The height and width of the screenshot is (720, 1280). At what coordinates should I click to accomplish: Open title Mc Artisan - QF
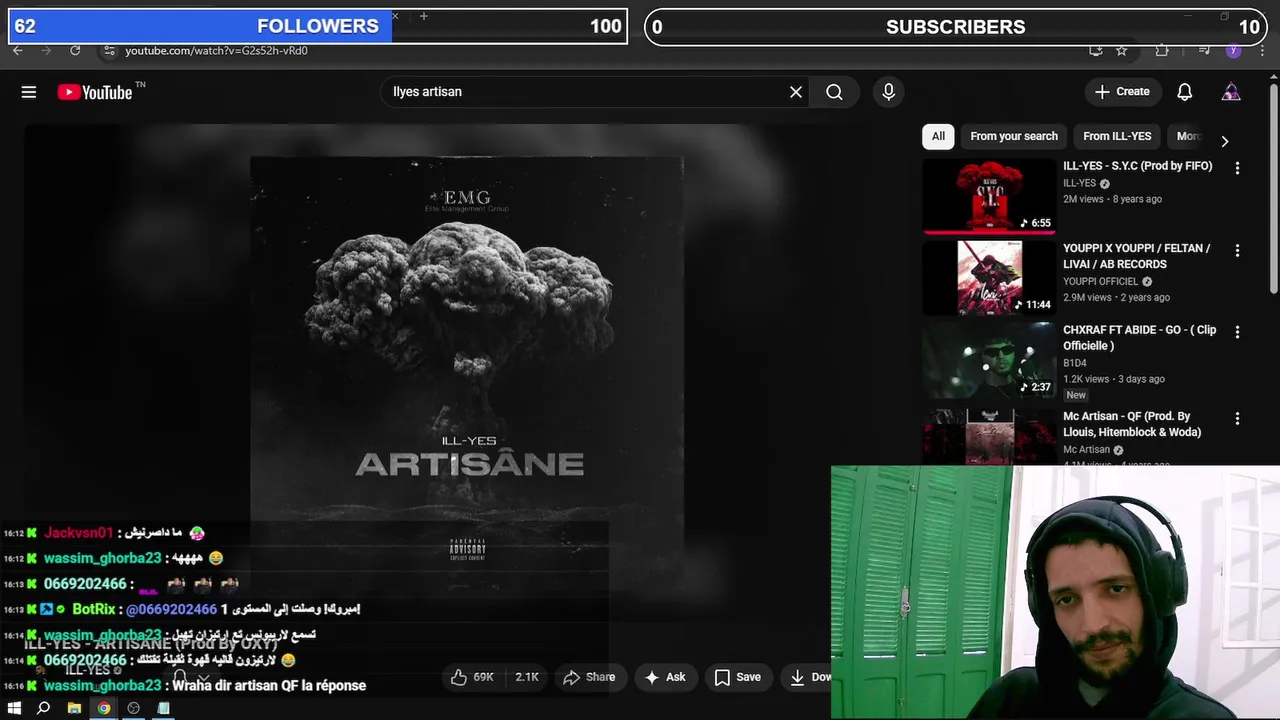pos(1132,424)
